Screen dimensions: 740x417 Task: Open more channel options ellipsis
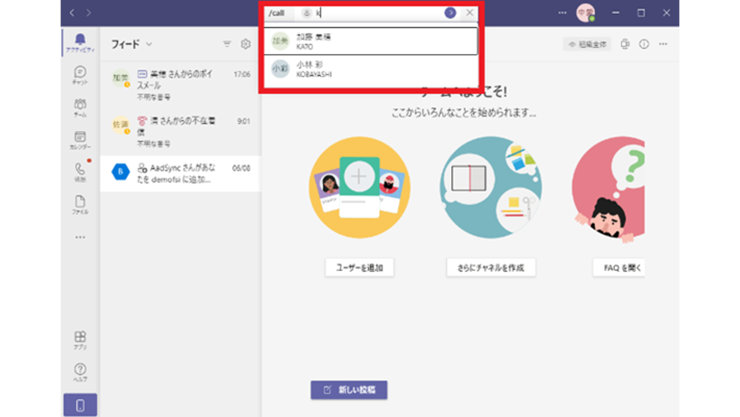click(663, 44)
